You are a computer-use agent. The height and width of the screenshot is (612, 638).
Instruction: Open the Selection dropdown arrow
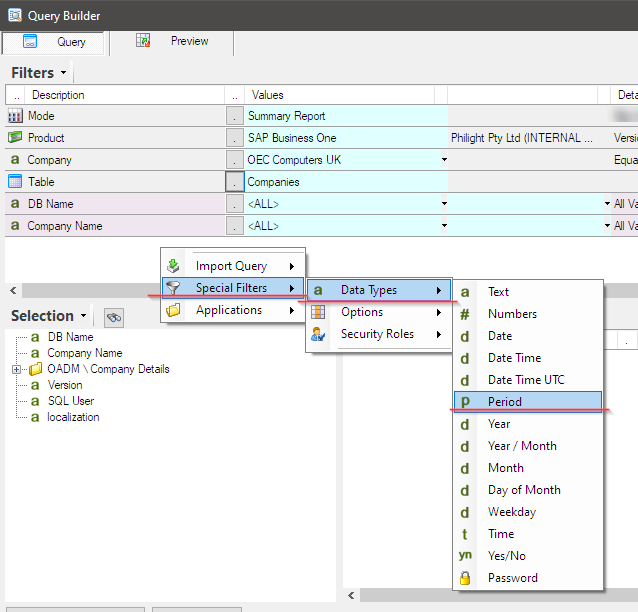(x=83, y=316)
